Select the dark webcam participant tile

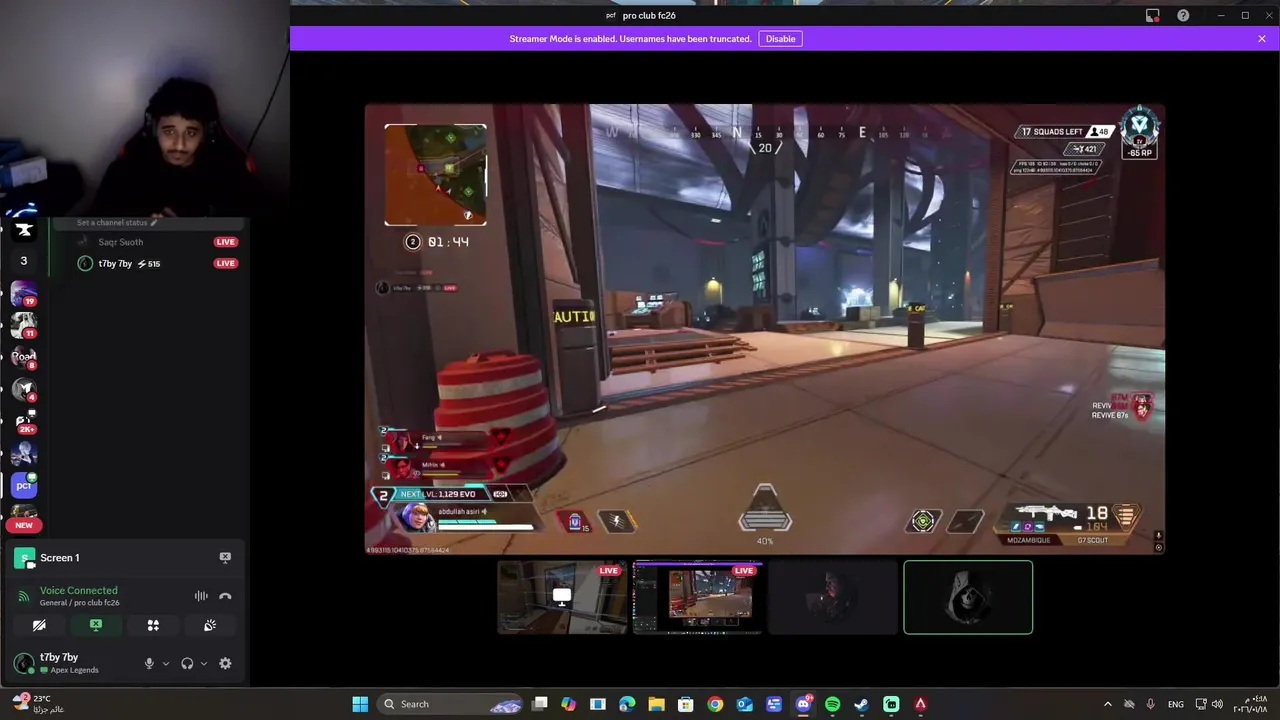pyautogui.click(x=833, y=598)
